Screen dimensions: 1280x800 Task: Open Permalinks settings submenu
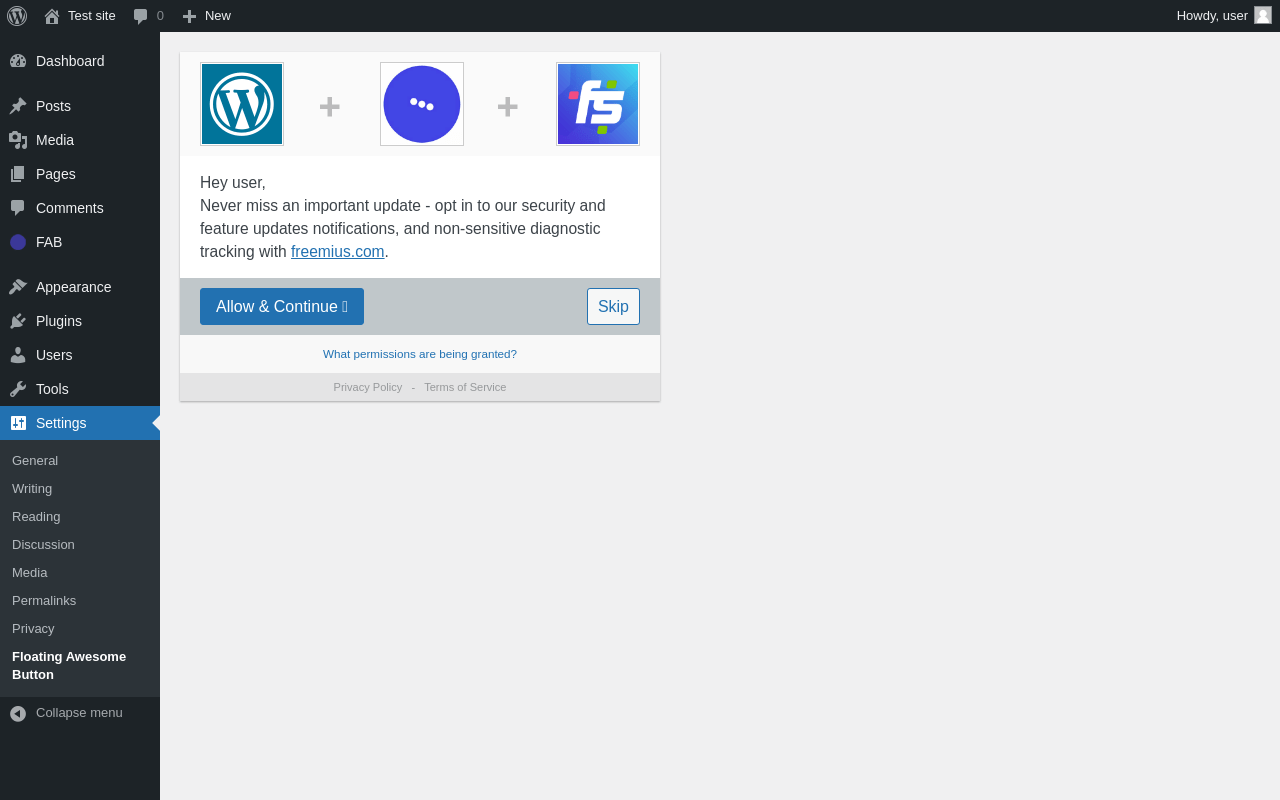pos(80,601)
